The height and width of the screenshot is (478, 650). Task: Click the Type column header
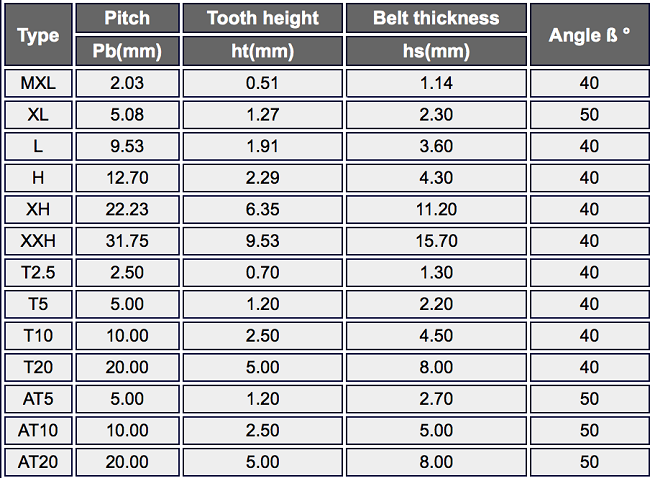coord(38,35)
